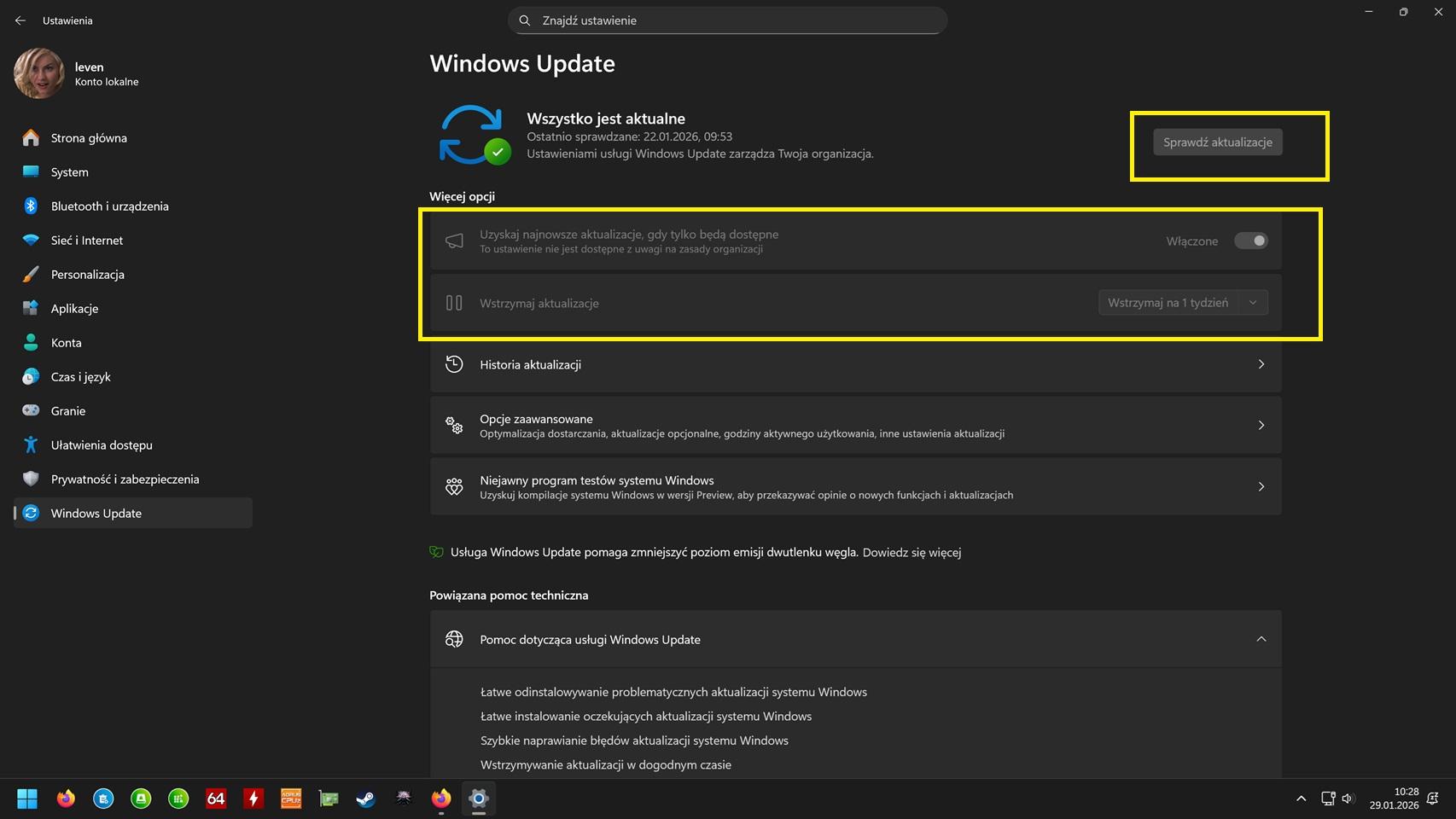Click the volume speaker tray icon

[1348, 799]
